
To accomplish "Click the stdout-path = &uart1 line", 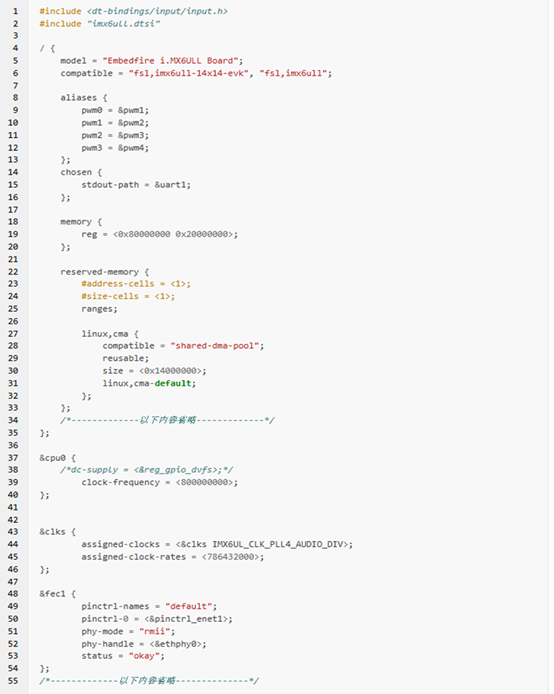I will (x=136, y=185).
